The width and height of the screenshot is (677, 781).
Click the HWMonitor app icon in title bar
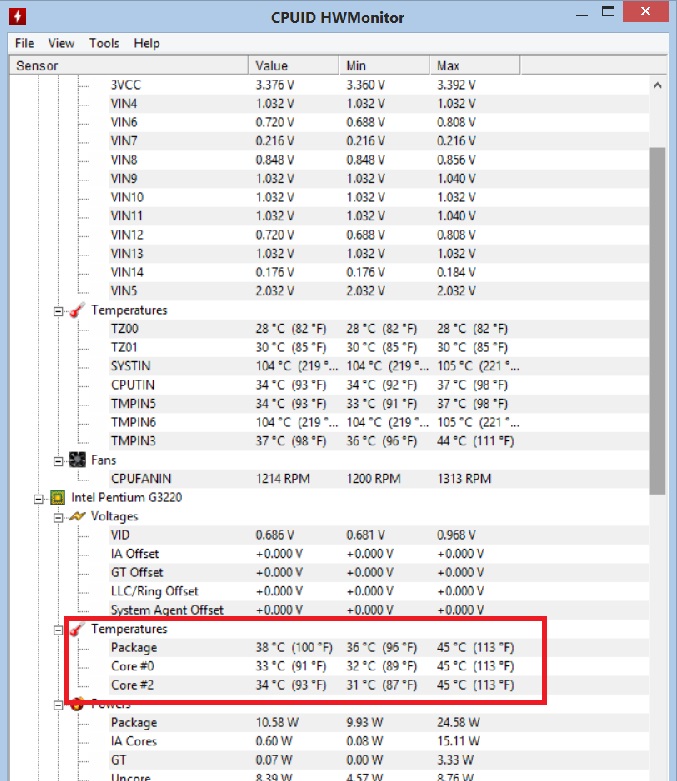17,16
